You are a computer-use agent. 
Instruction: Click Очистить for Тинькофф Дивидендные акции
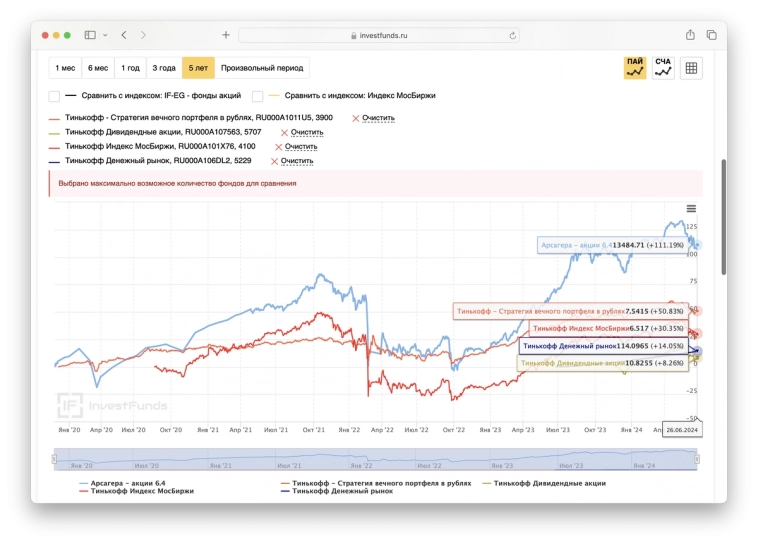tap(307, 132)
